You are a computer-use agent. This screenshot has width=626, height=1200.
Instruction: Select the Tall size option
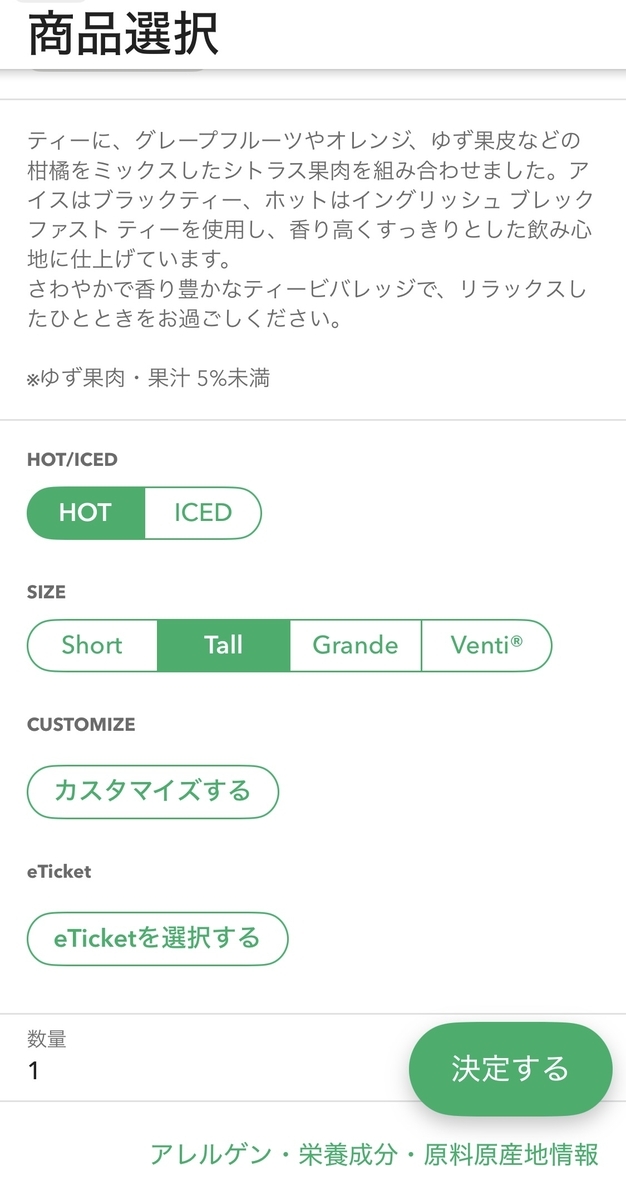(224, 645)
